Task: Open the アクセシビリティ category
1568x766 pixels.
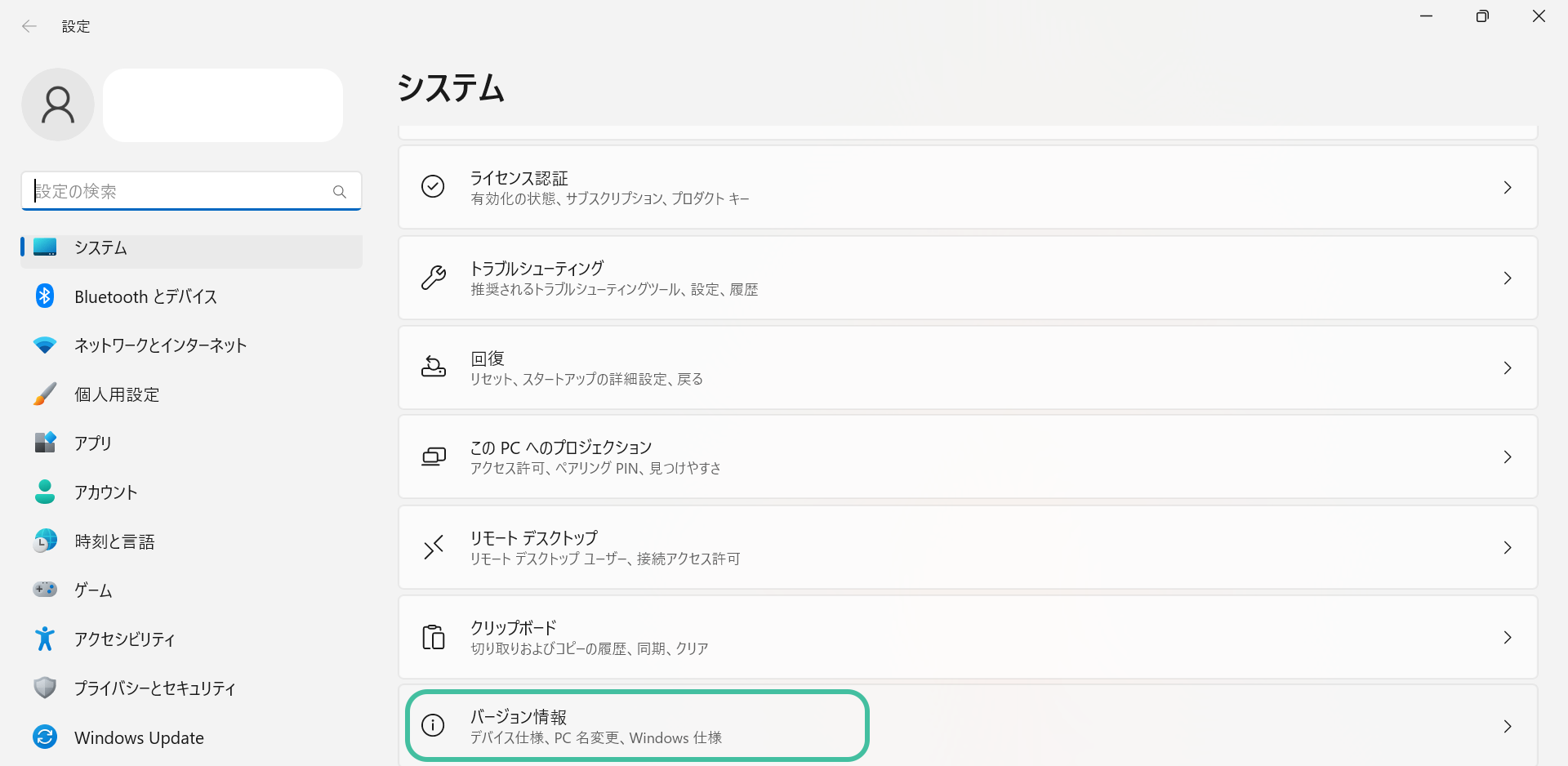Action: 125,639
